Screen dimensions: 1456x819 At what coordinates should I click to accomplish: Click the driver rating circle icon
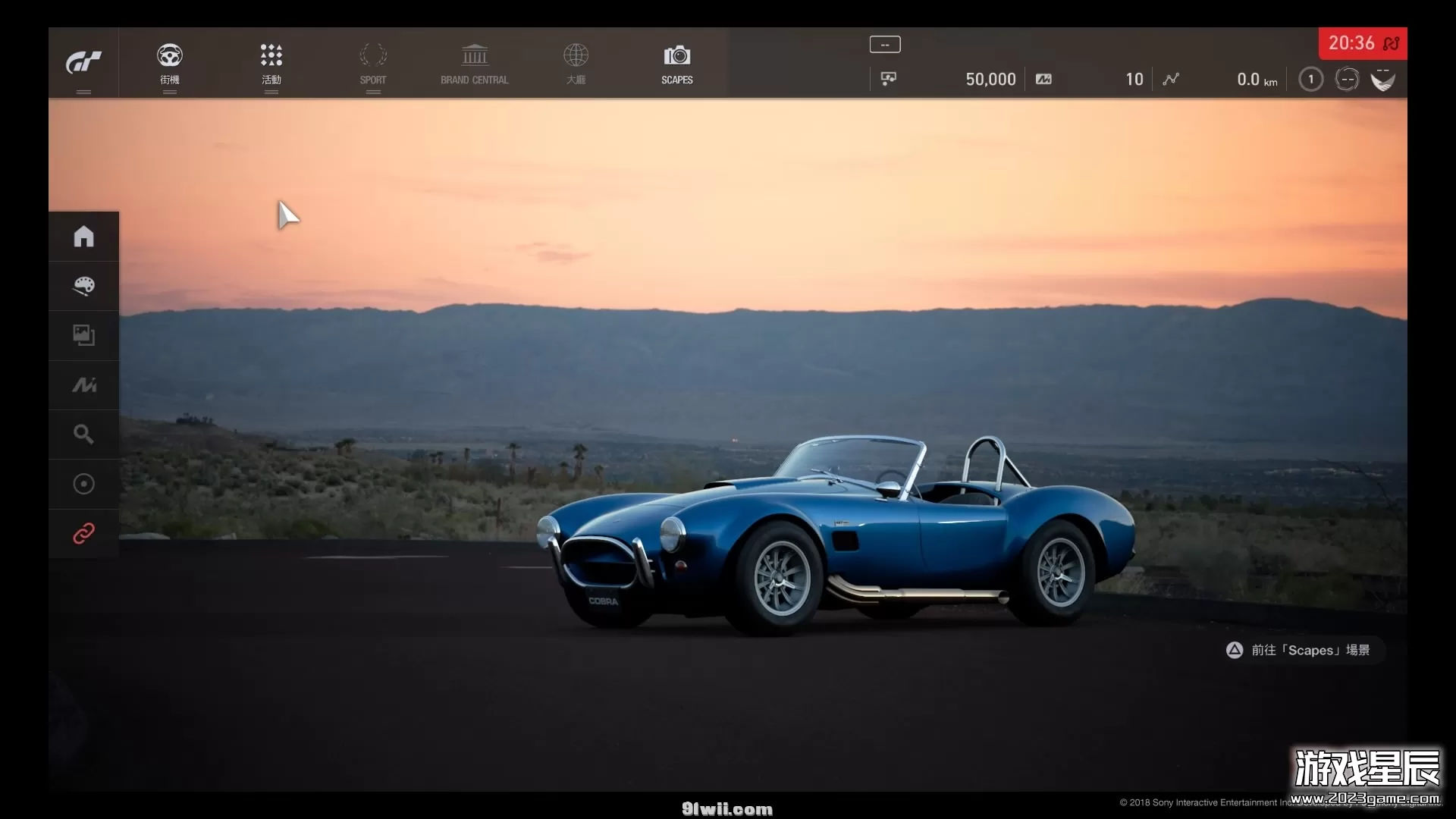[1347, 79]
